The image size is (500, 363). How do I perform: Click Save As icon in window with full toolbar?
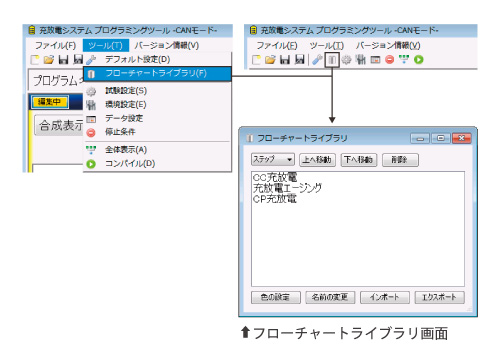tap(299, 60)
